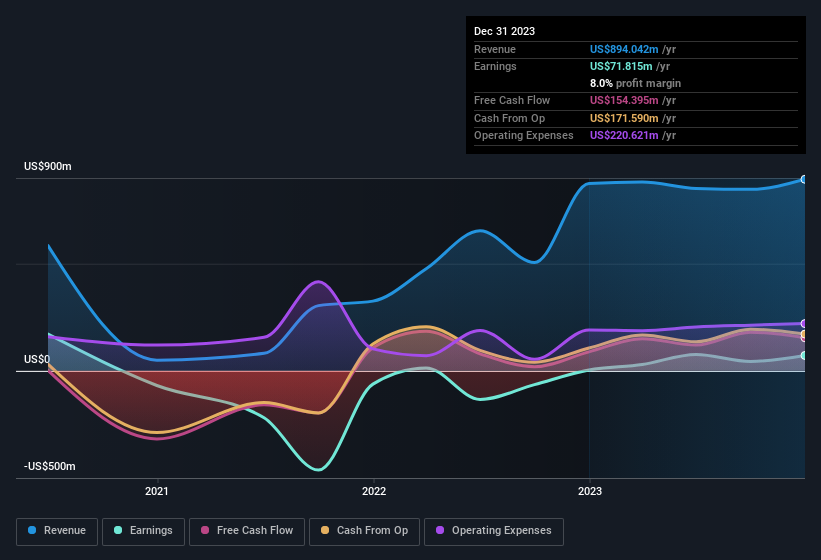Screen dimensions: 821x560
Task: Click the 8.0% profit margin text
Action: click(x=635, y=83)
